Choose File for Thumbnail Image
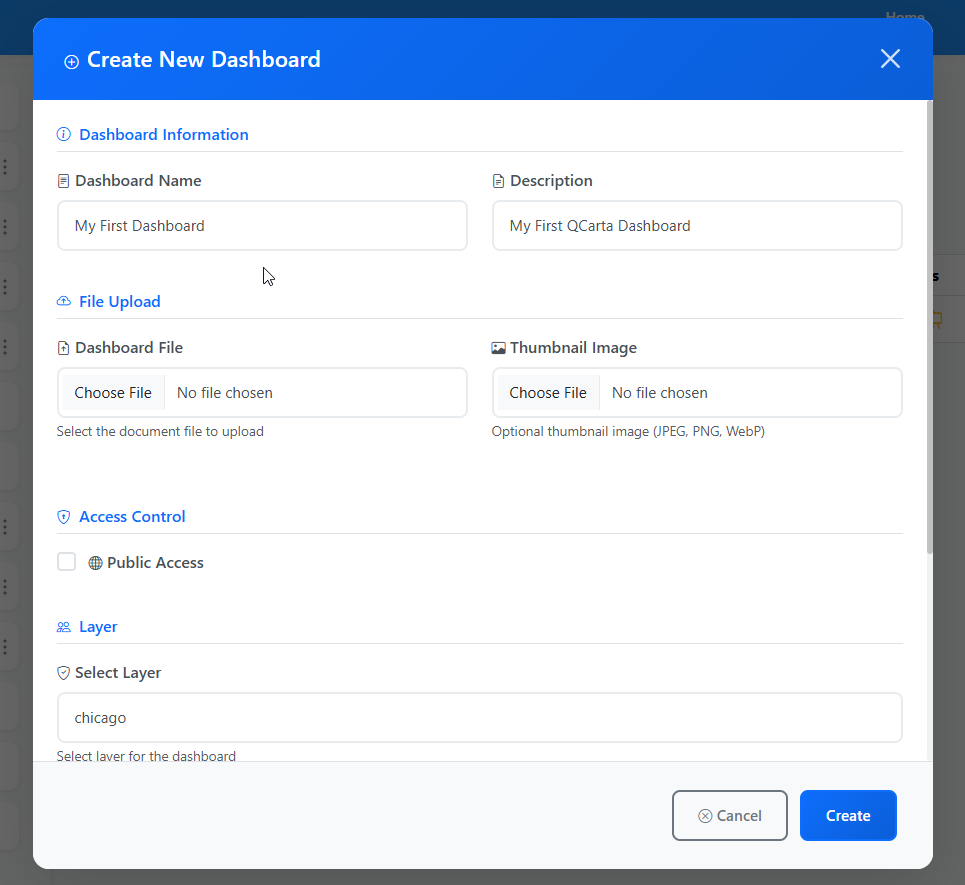 548,393
